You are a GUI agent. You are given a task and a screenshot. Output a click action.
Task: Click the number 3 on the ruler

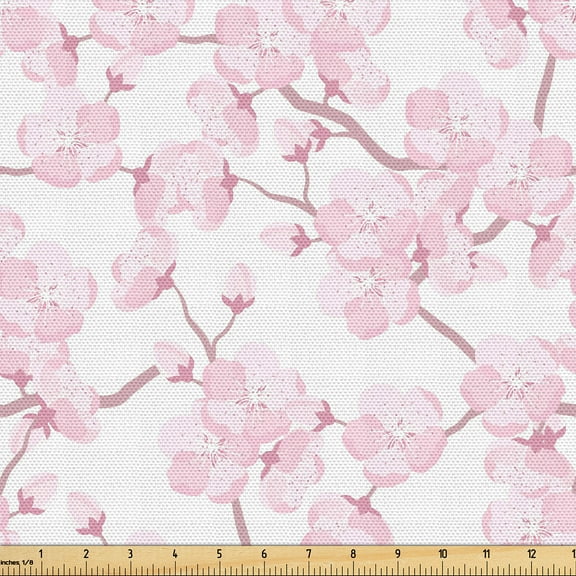(130, 554)
